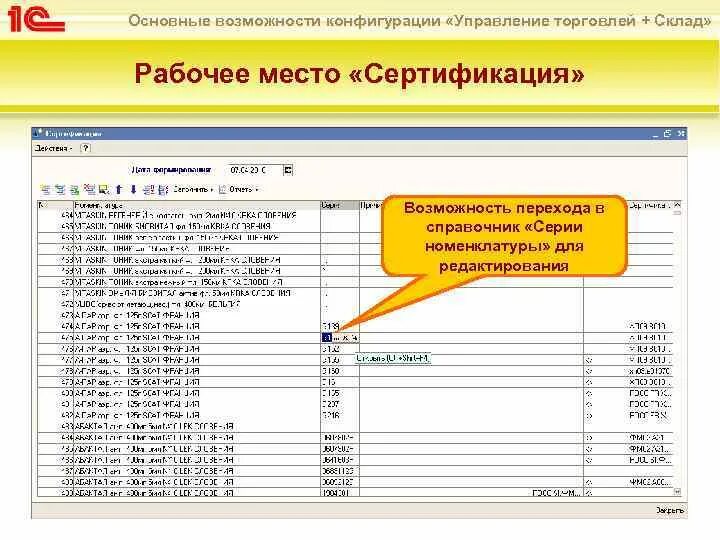Move row down with blue down arrow
This screenshot has height=540, width=720.
pyautogui.click(x=134, y=189)
